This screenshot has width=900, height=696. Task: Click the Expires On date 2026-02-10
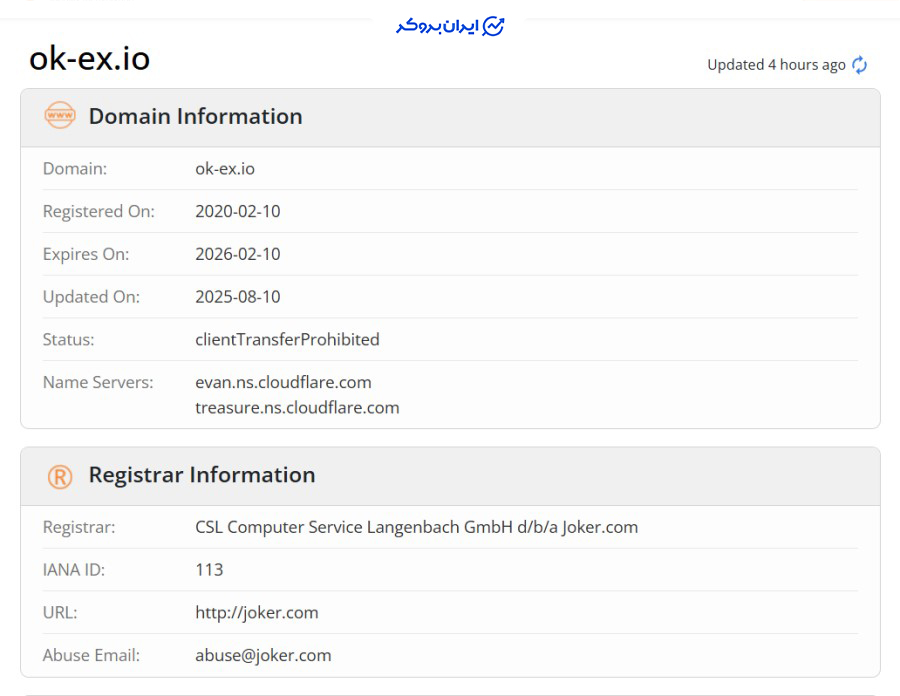[237, 254]
